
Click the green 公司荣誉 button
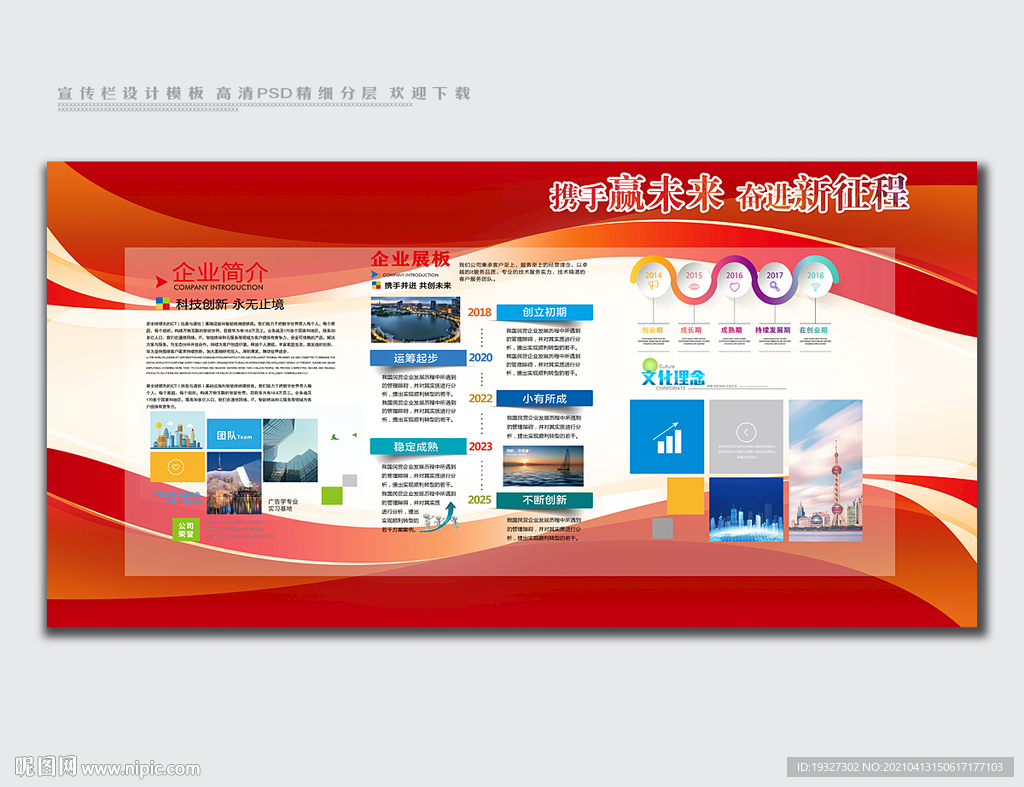188,528
